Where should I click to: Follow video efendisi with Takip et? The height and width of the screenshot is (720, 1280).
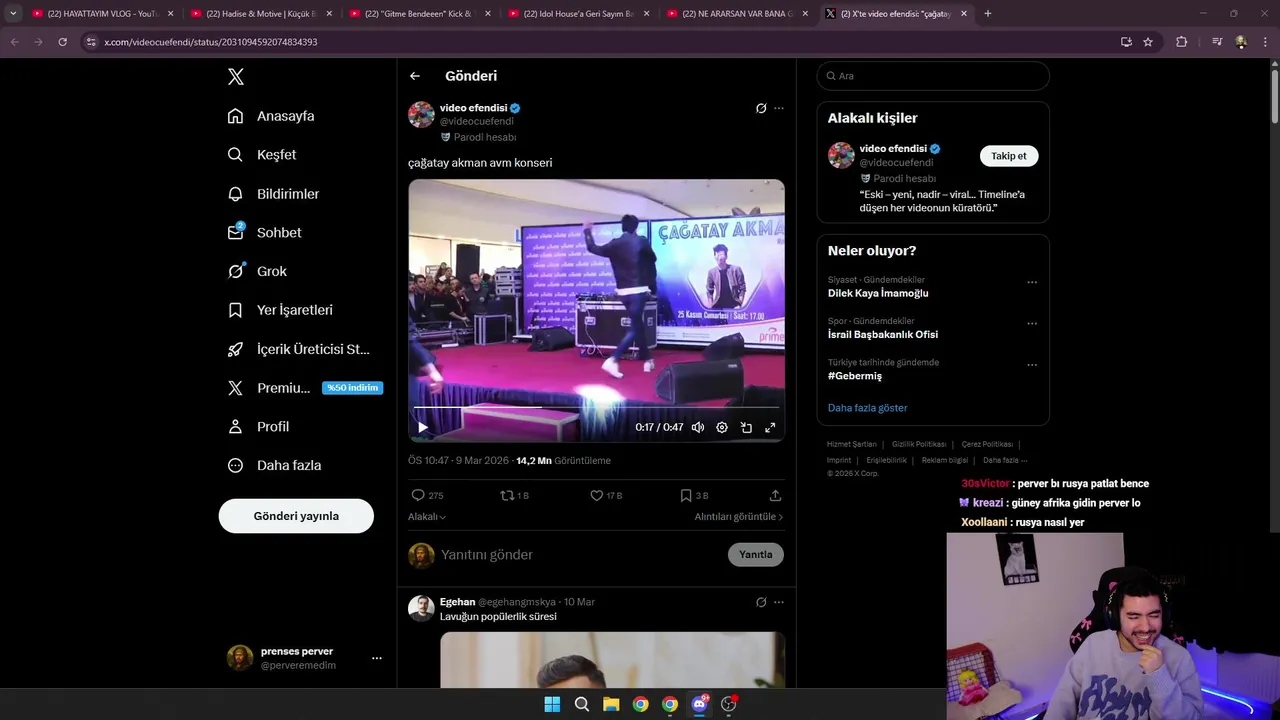[x=1008, y=156]
